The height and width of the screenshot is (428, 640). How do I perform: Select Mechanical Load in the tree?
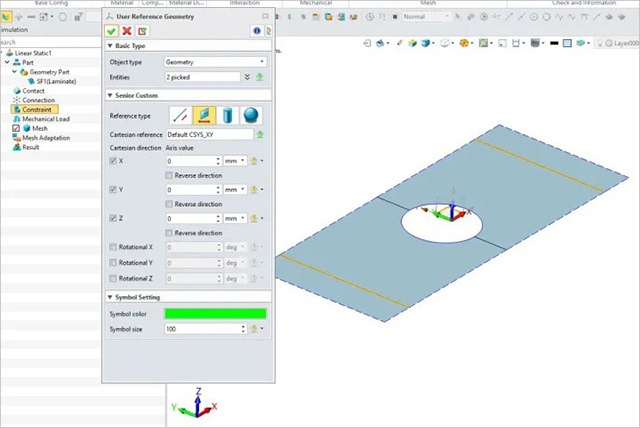click(46, 119)
